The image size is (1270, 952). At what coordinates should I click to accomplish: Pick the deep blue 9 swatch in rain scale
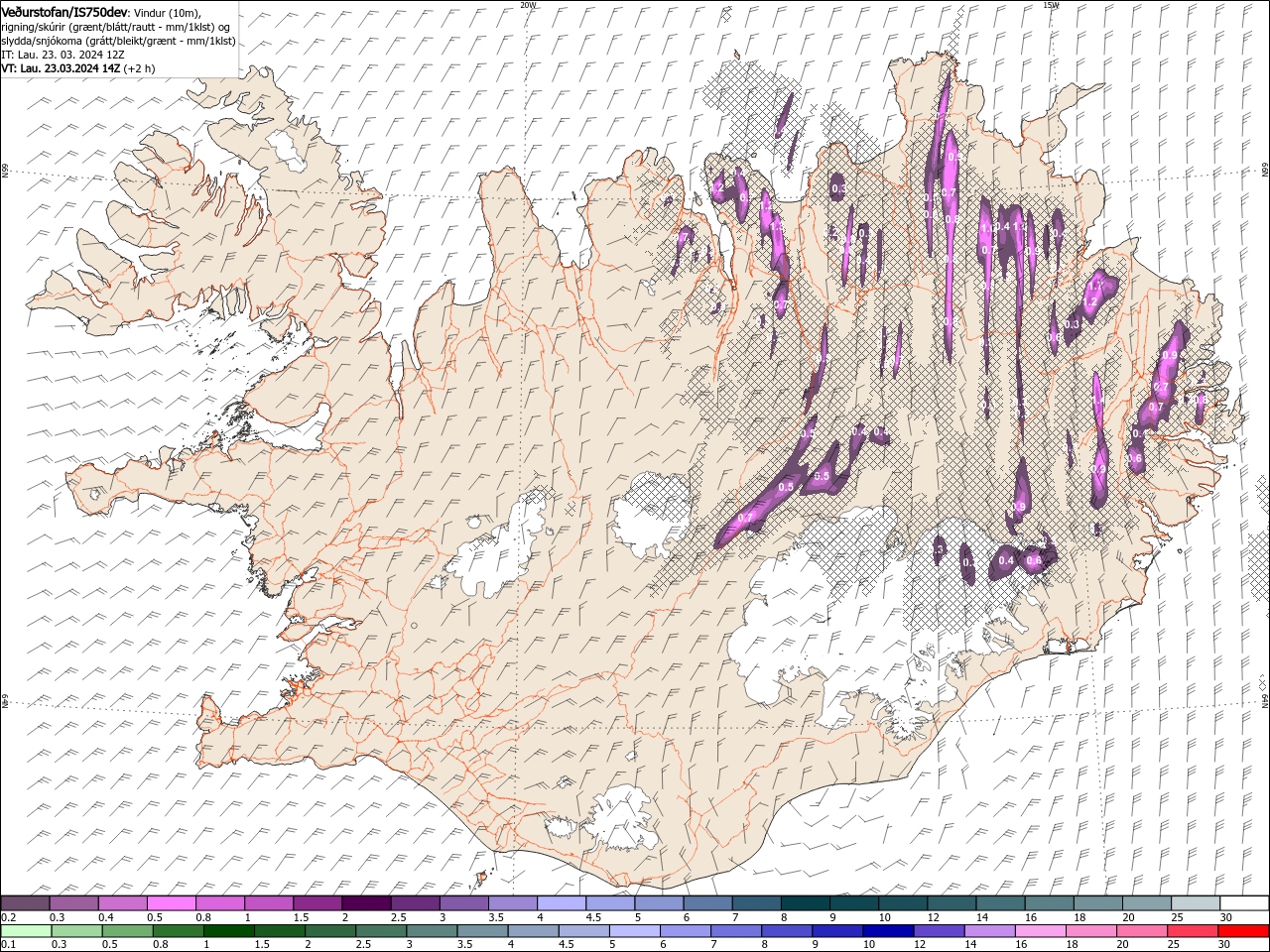pos(836,931)
